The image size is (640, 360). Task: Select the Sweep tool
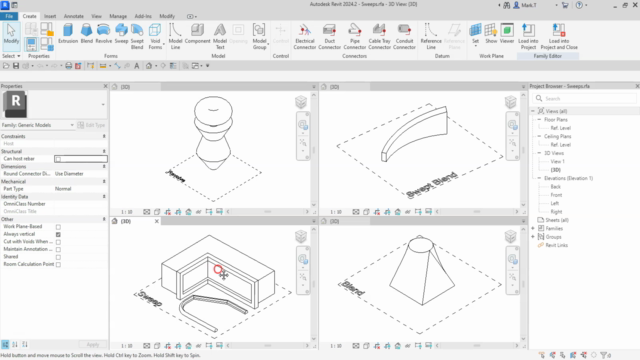coord(121,33)
